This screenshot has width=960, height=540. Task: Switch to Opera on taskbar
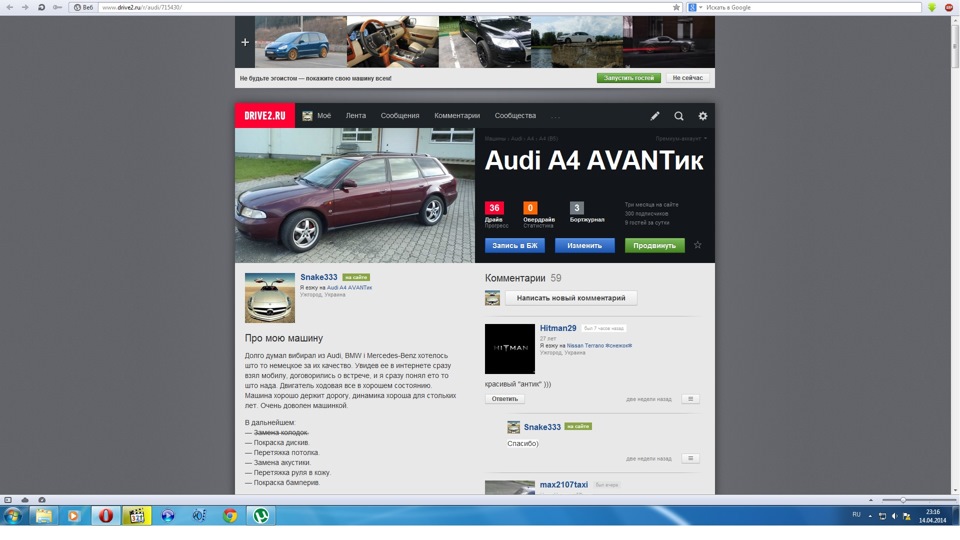(105, 516)
